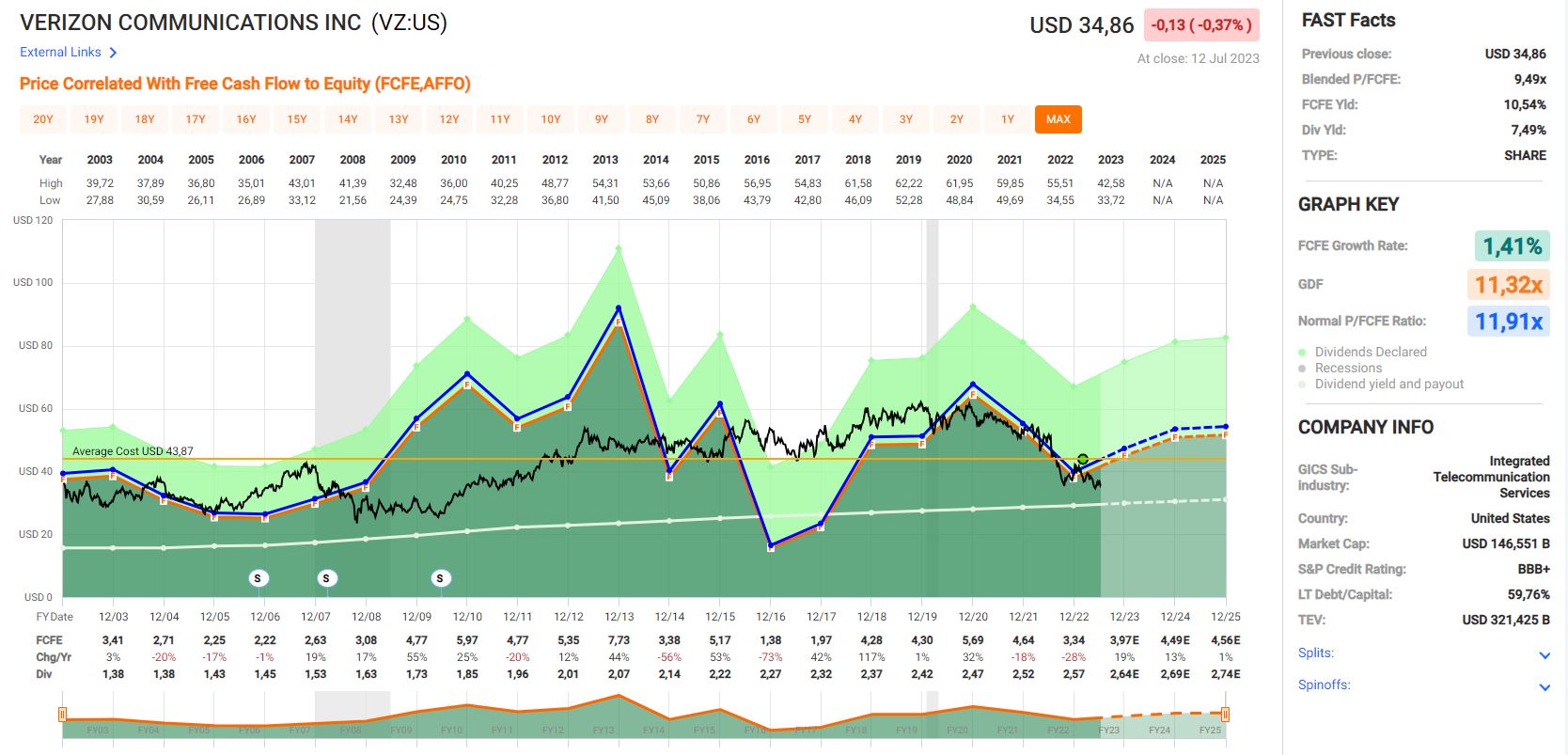Click the 2013 High value 54,31

tap(605, 183)
